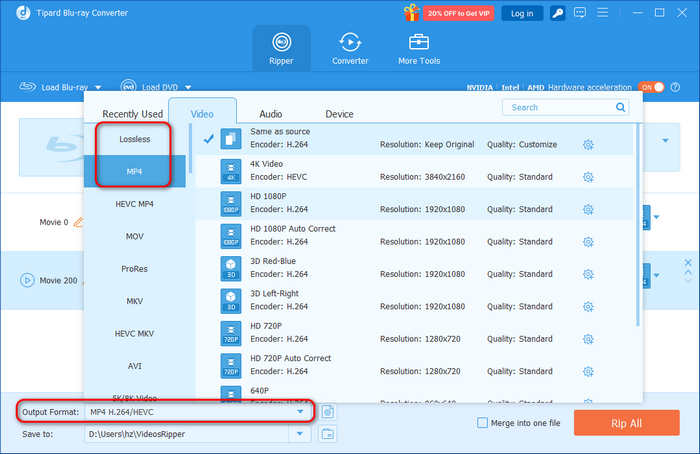Open settings gear for 3D Left-Right
The width and height of the screenshot is (700, 454).
pos(588,307)
